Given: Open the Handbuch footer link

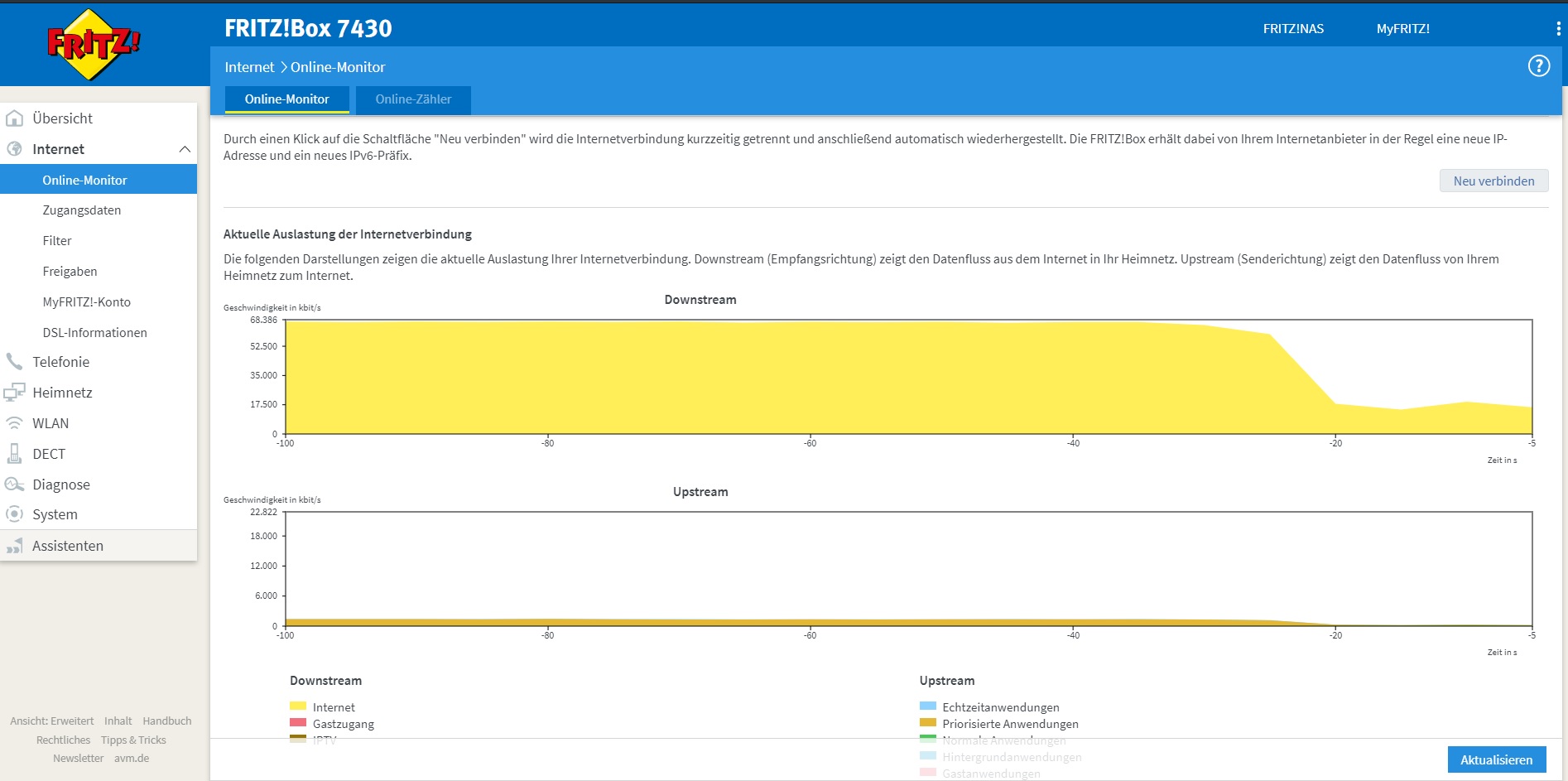Looking at the screenshot, I should point(166,721).
